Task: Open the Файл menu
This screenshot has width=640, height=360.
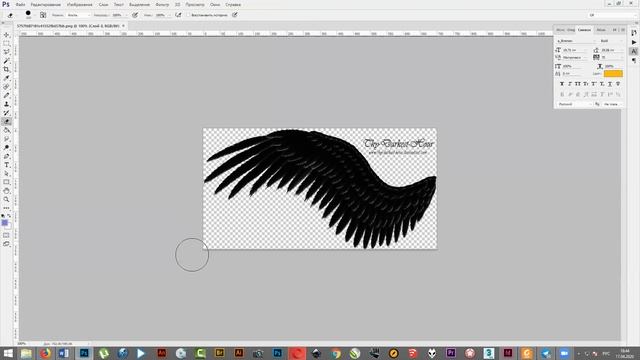Action: coord(20,4)
